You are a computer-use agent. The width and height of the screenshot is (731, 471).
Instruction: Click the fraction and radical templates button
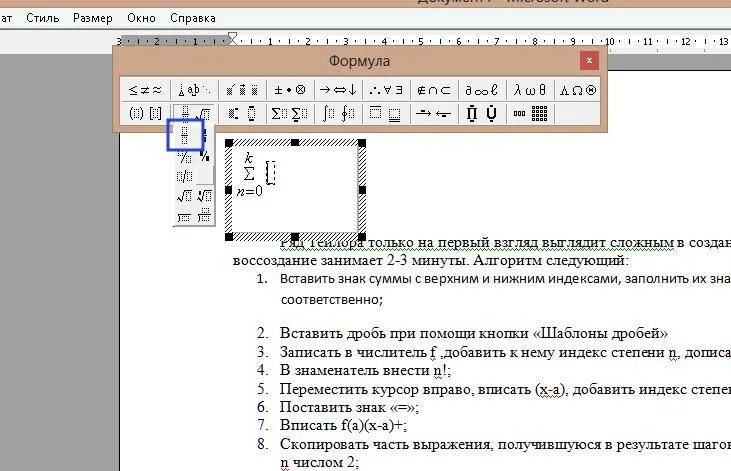194,113
